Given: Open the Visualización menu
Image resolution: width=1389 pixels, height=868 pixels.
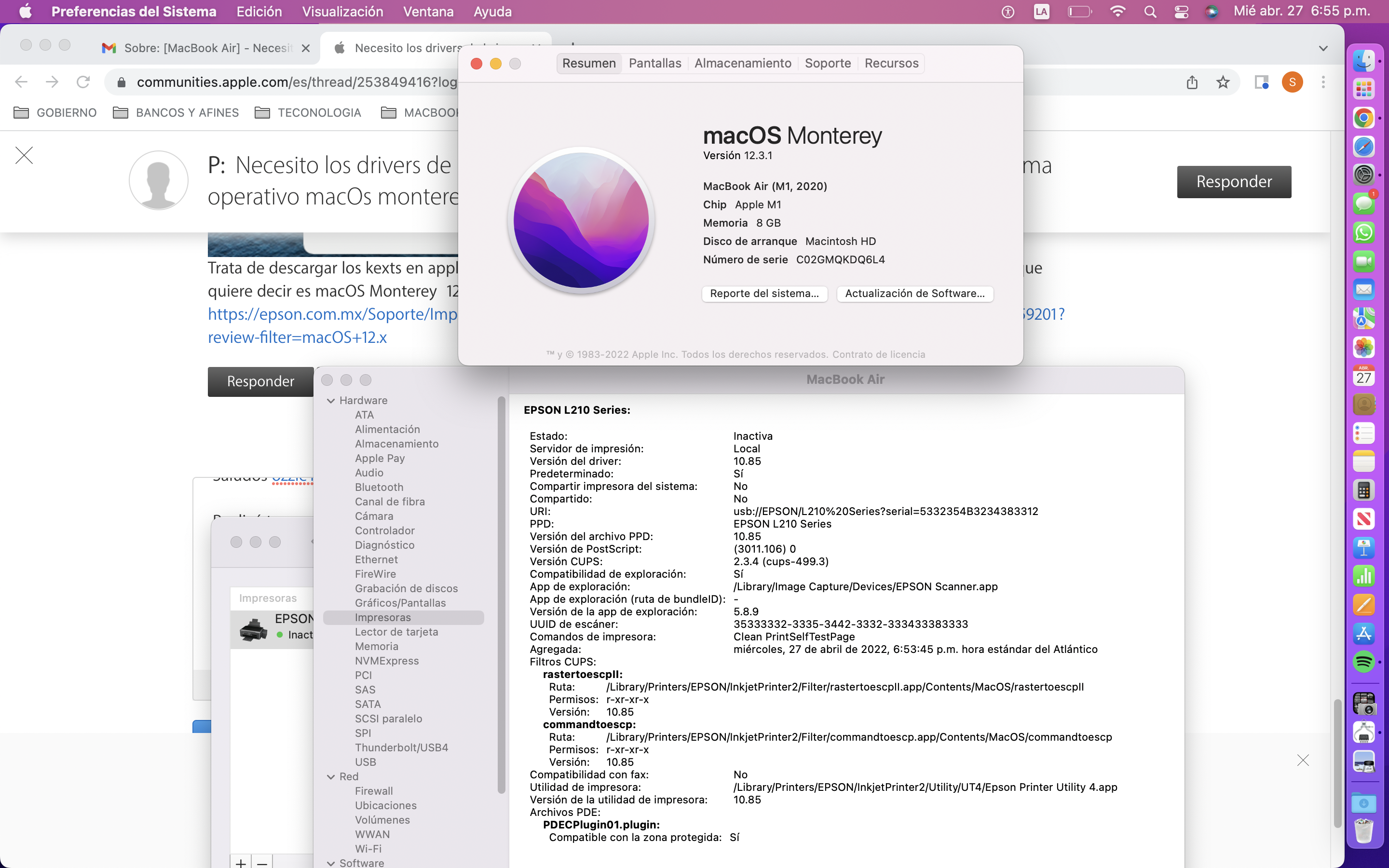Looking at the screenshot, I should pyautogui.click(x=342, y=12).
